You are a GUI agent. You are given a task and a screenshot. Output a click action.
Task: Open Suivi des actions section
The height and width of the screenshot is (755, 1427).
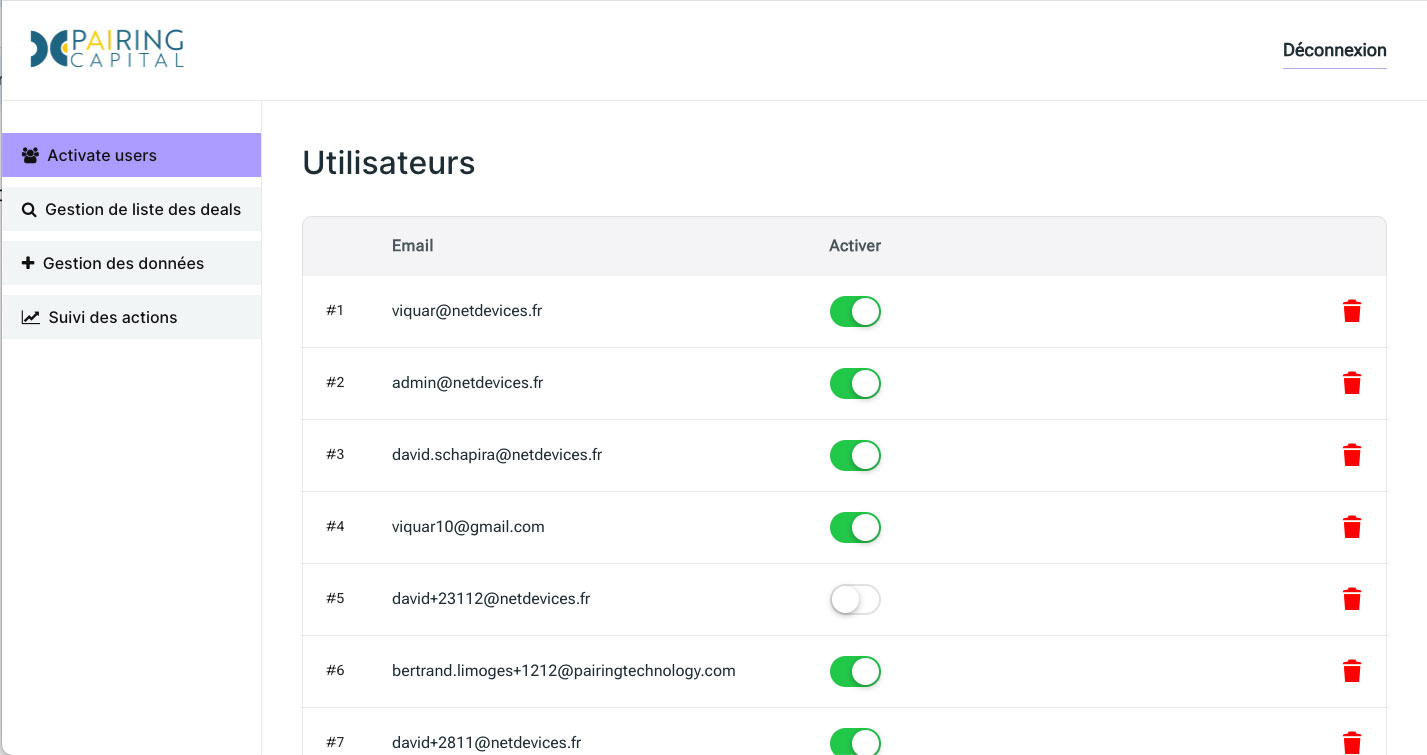coord(131,317)
